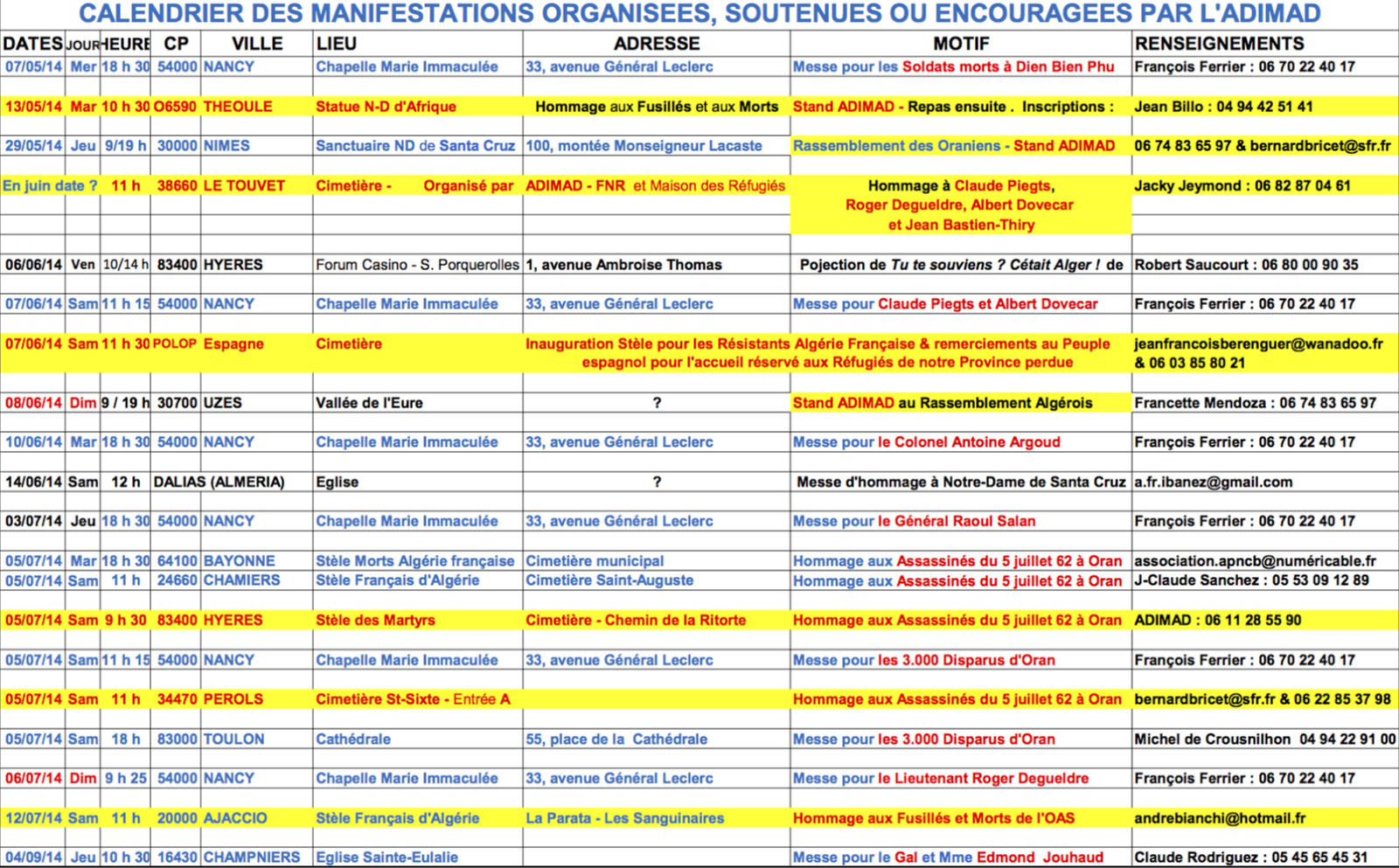This screenshot has height=868, width=1399.
Task: Click the city cell NIMES
Action: point(226,146)
